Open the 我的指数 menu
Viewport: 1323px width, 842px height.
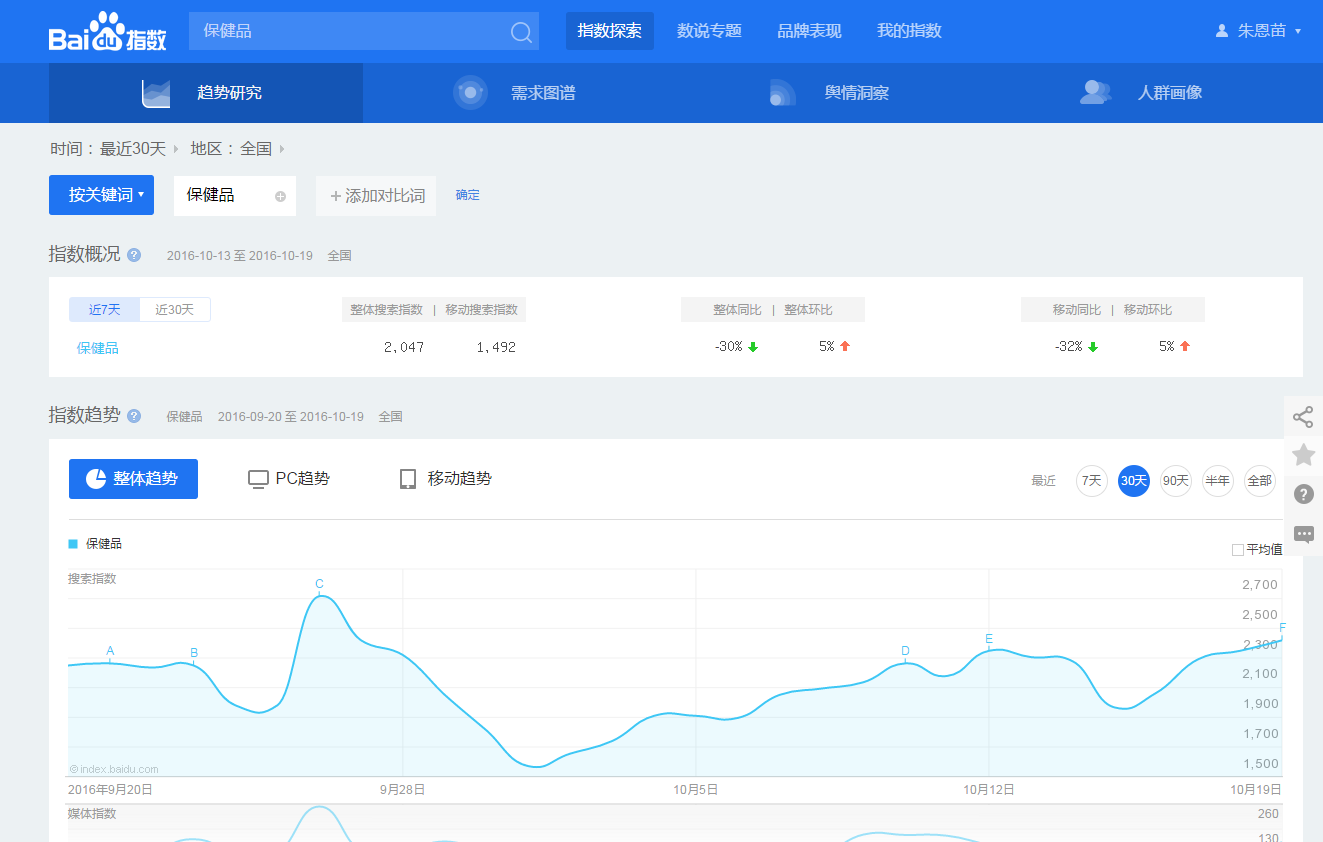click(909, 31)
